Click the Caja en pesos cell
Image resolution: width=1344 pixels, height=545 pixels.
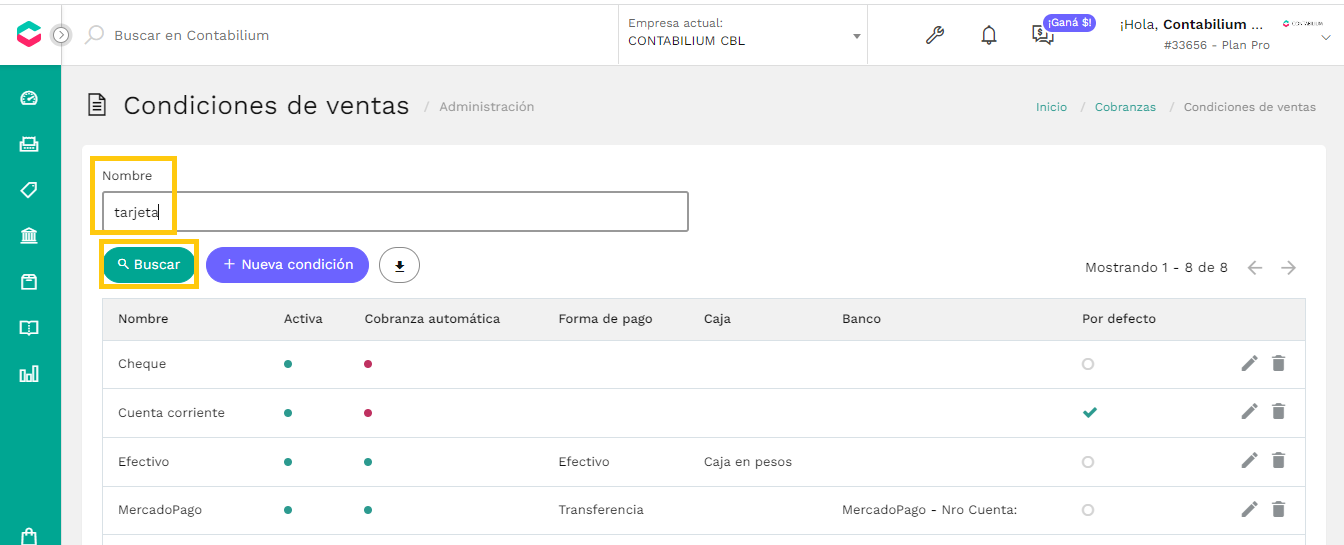[x=748, y=462]
